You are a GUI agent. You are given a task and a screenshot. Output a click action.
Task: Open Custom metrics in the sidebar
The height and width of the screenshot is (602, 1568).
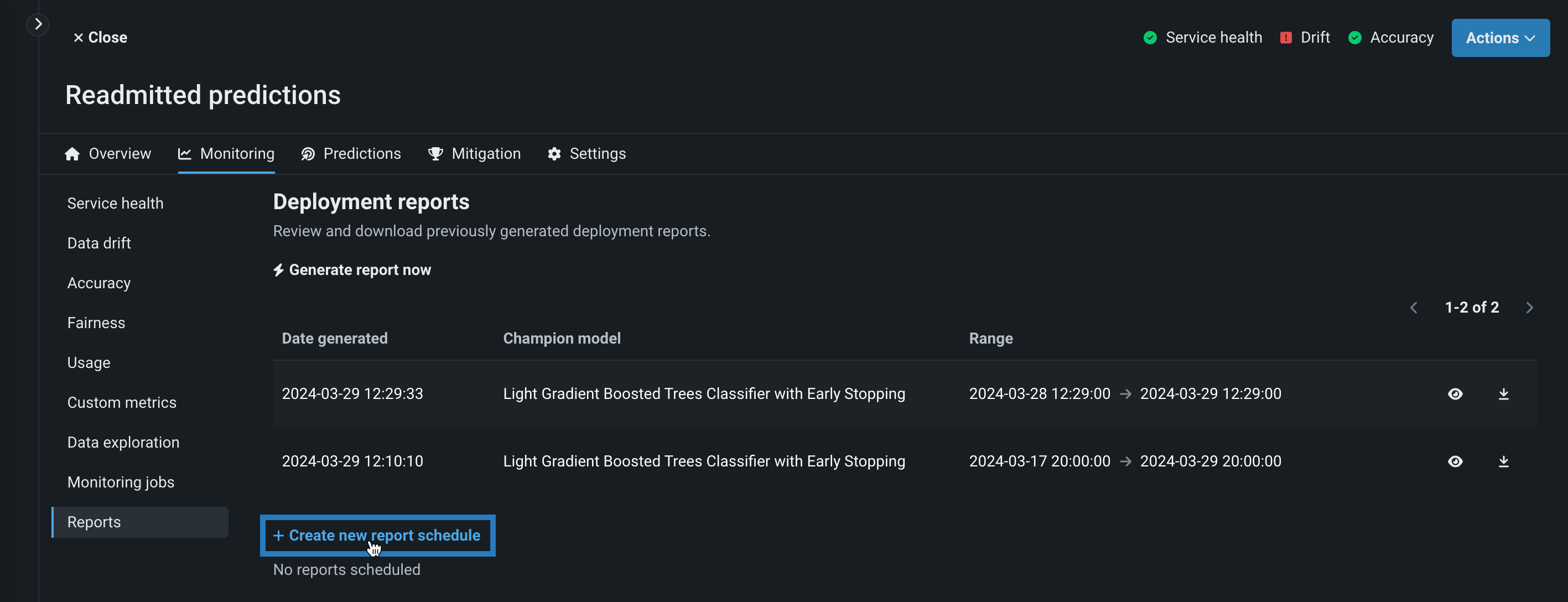pyautogui.click(x=122, y=402)
